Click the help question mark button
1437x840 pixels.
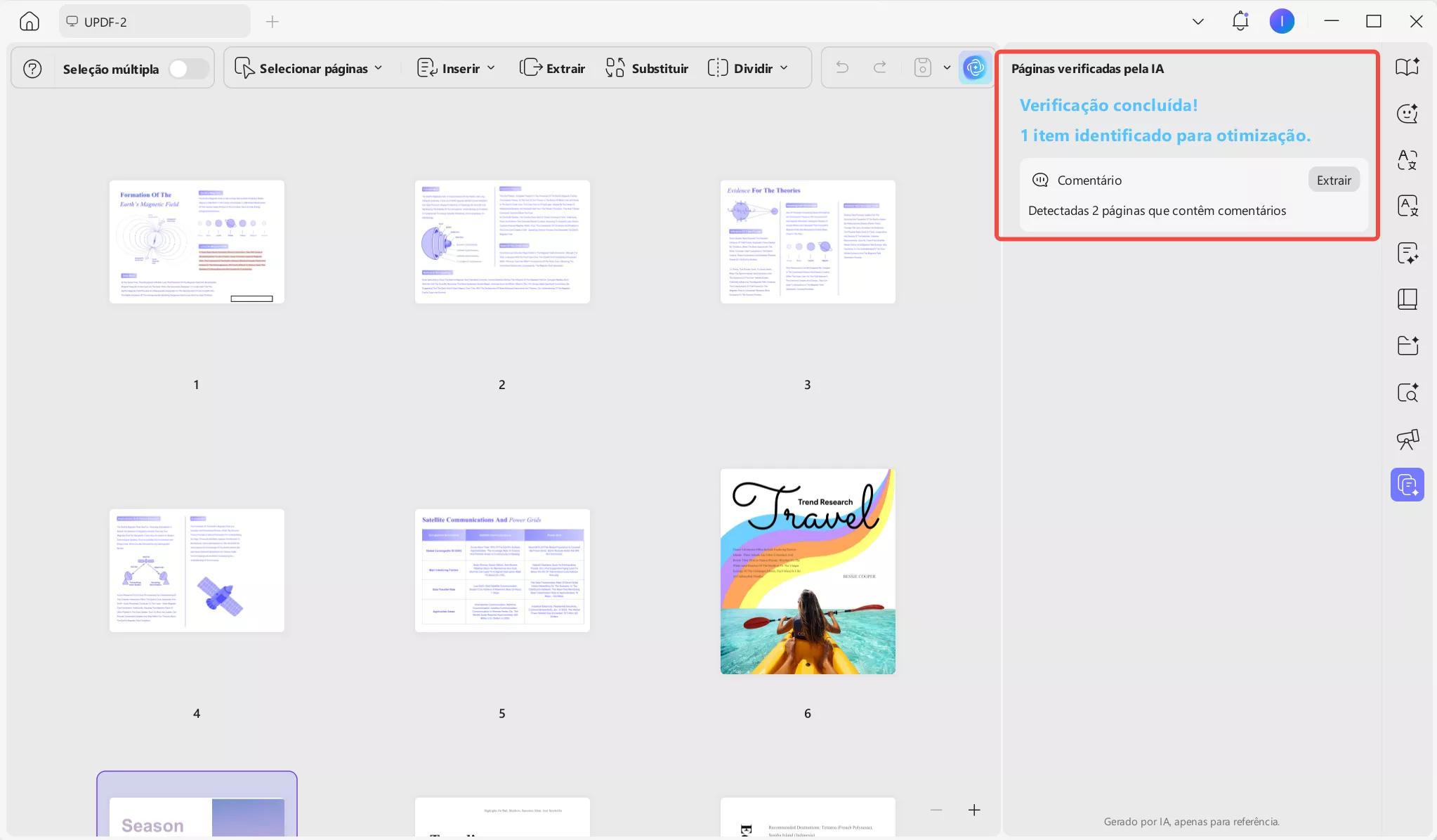tap(32, 67)
